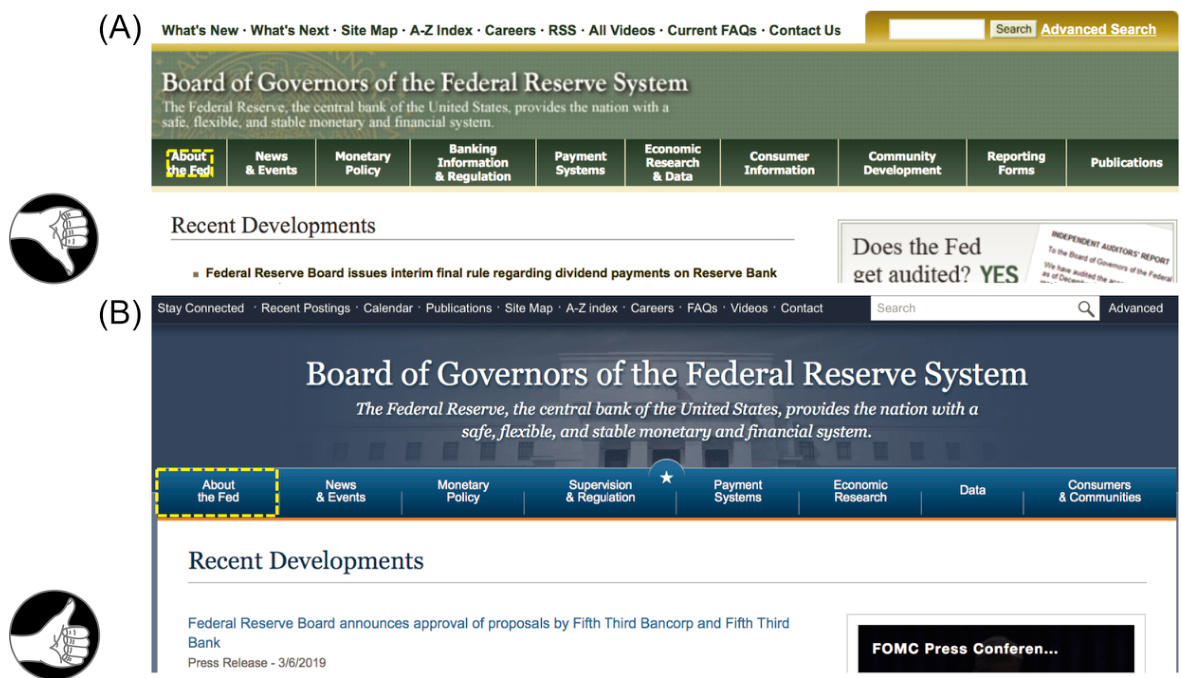Select News & Events in green navigation bar
Viewport: 1182px width, 678px height.
tap(271, 163)
